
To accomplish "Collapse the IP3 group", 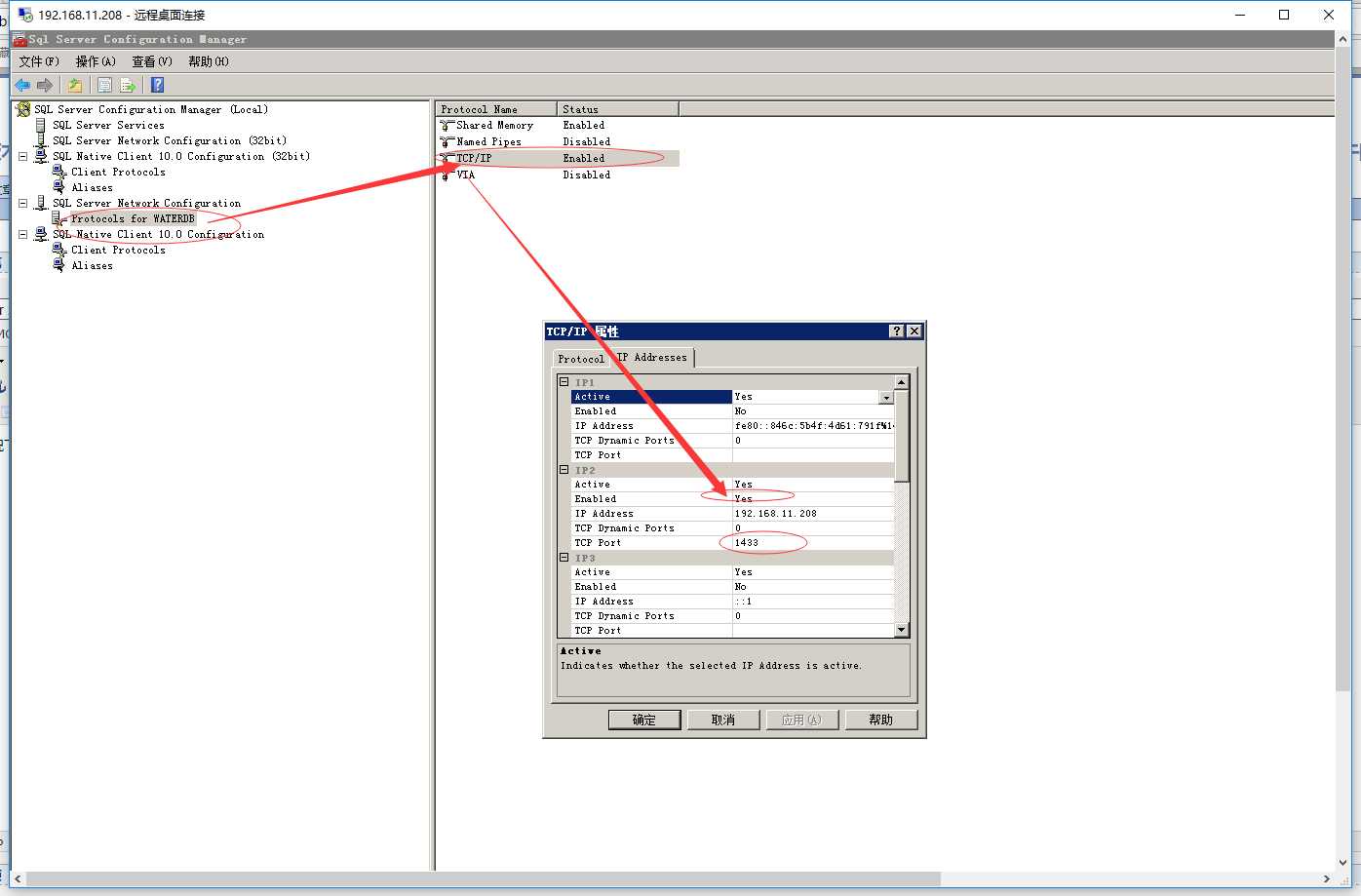I will [564, 558].
